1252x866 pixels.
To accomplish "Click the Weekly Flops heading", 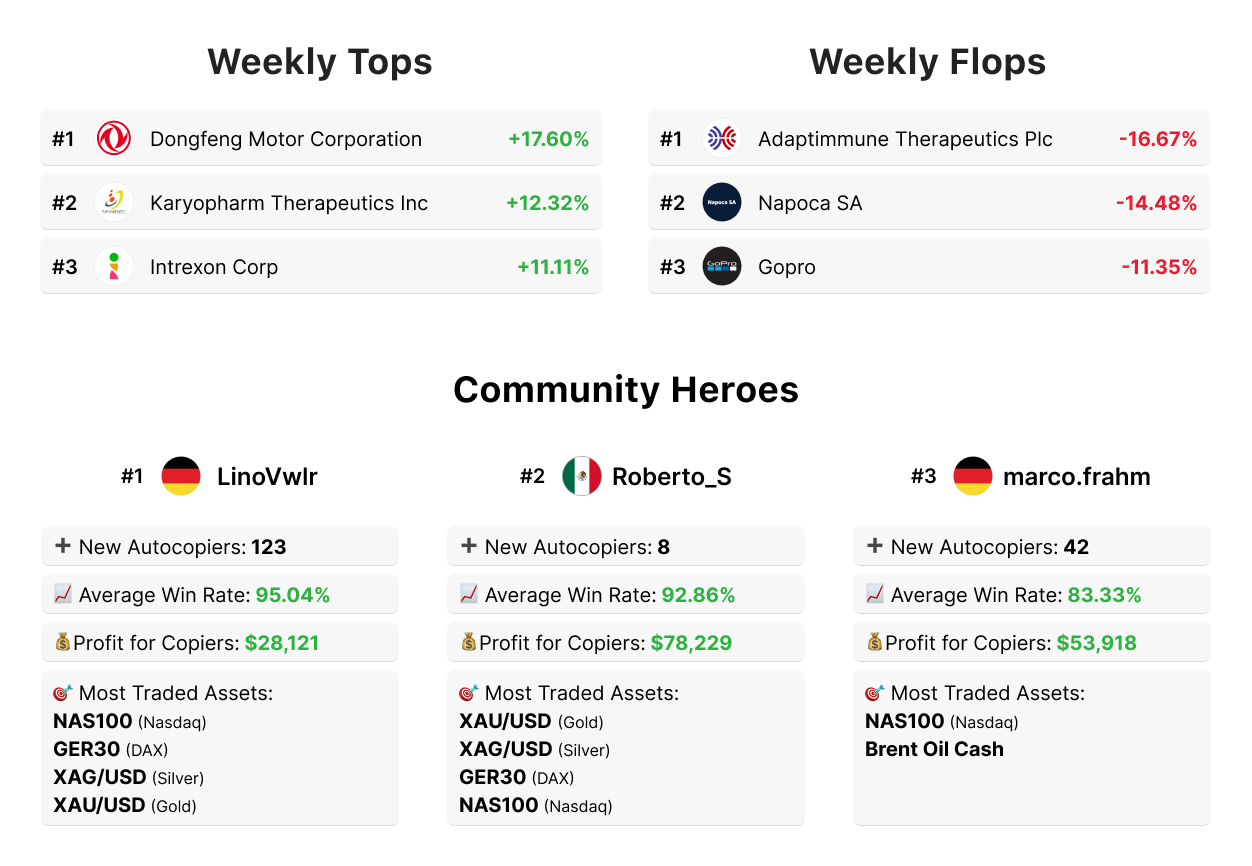I will tap(928, 62).
